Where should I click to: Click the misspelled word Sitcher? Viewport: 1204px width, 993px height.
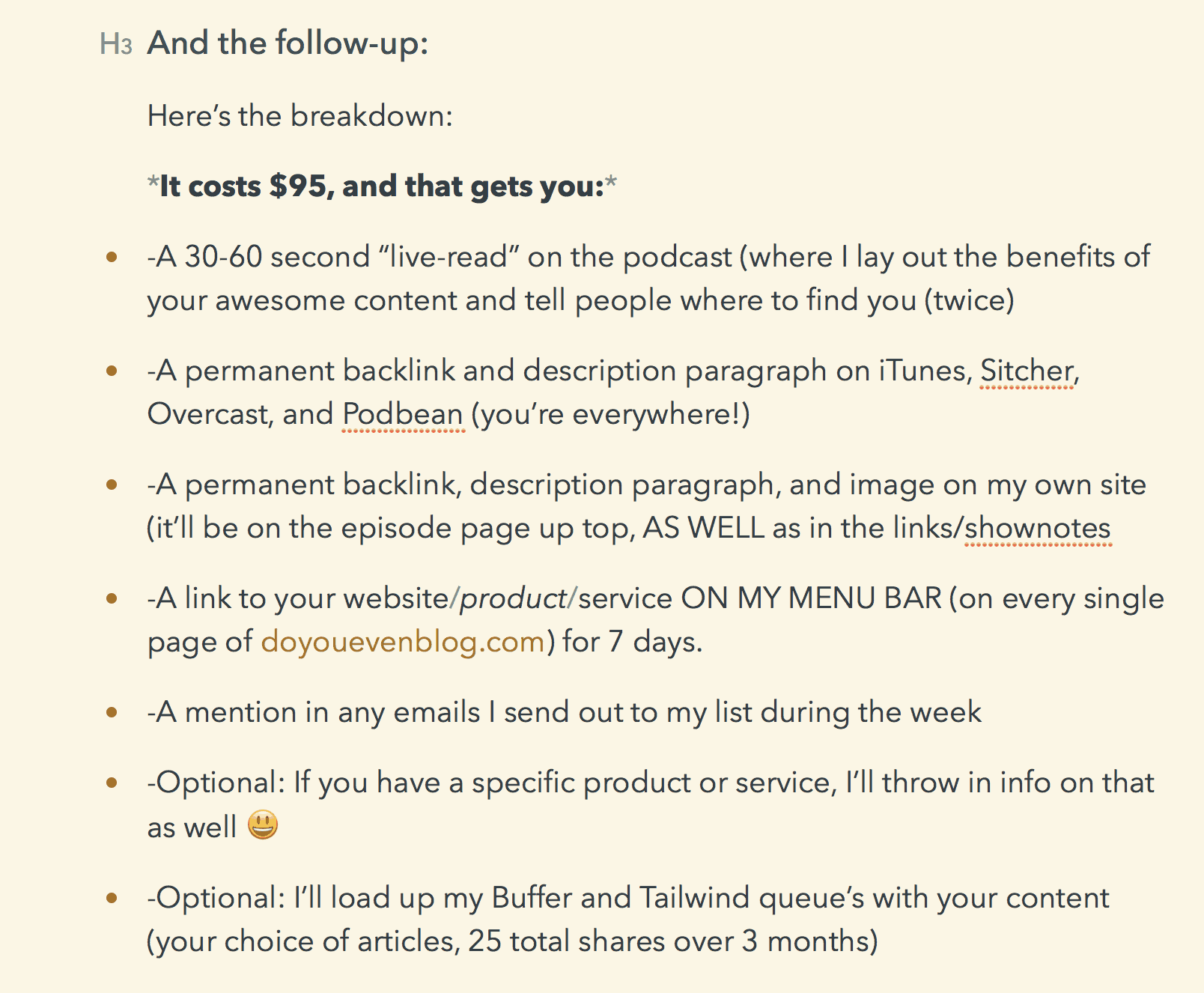(1028, 371)
